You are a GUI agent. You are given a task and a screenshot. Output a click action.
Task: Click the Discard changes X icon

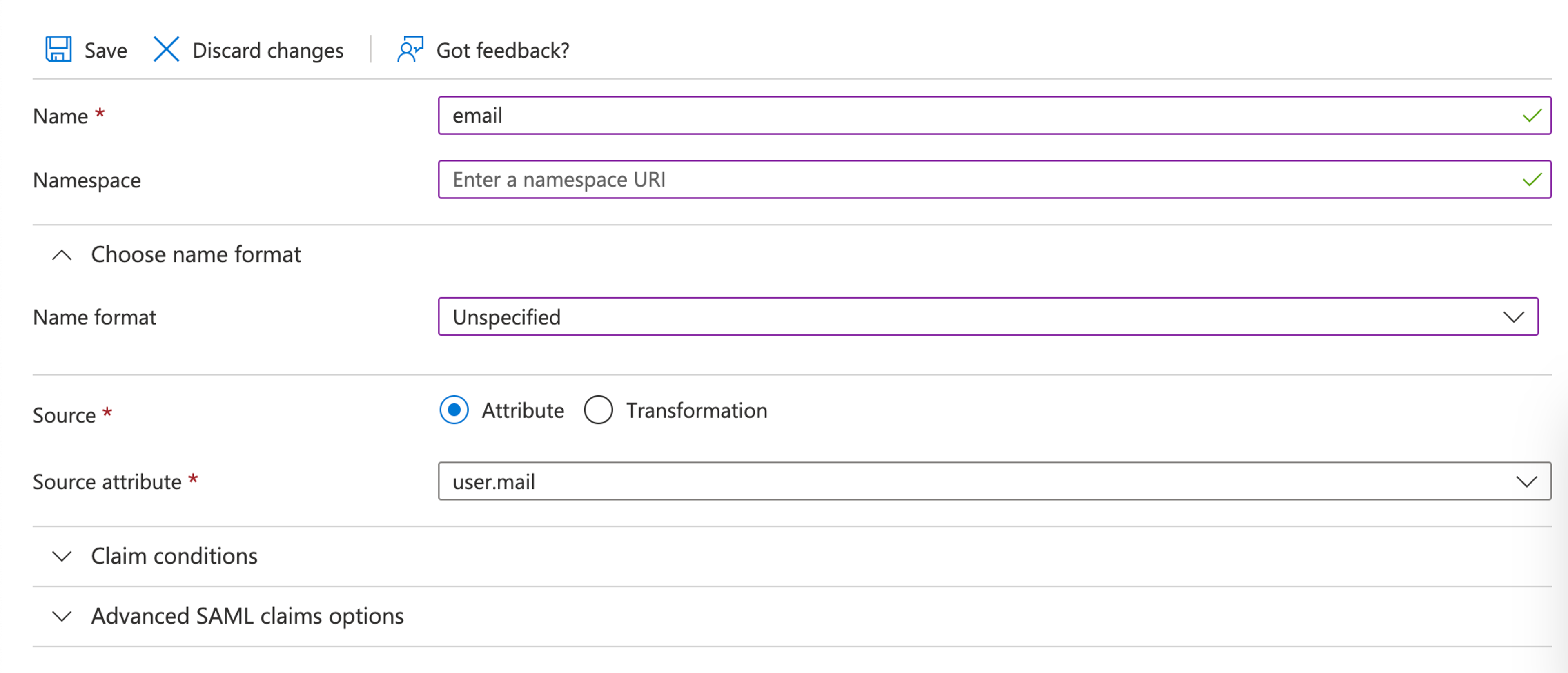166,49
